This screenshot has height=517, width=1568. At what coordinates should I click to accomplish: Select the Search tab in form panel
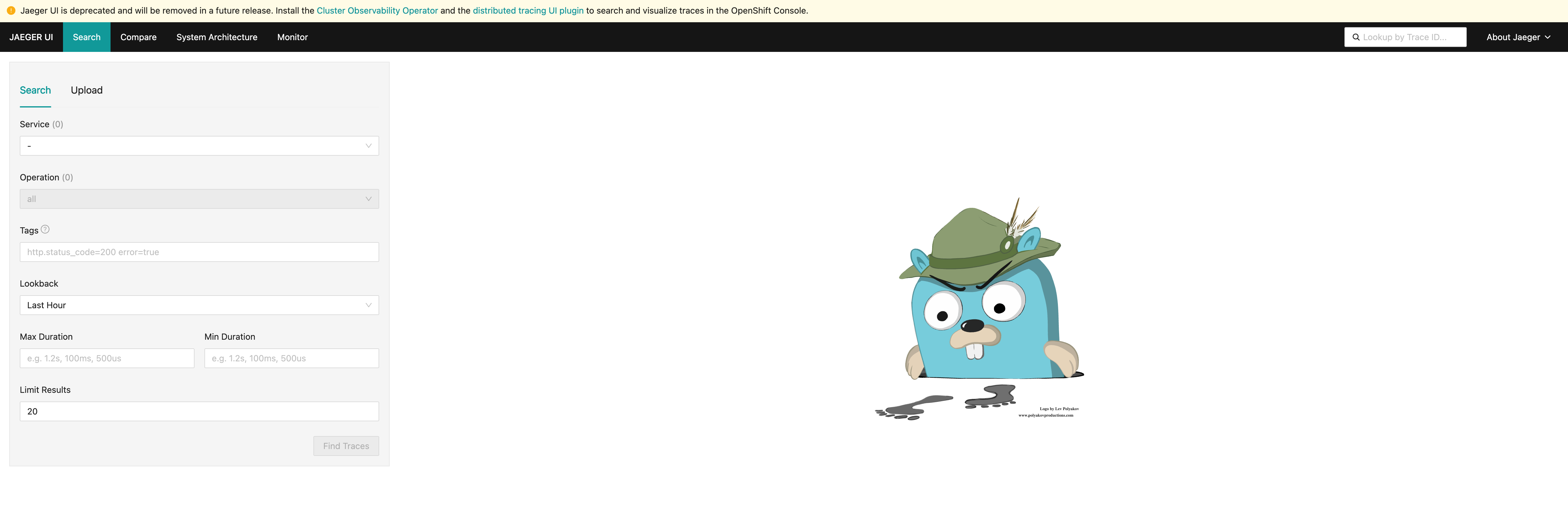[35, 90]
